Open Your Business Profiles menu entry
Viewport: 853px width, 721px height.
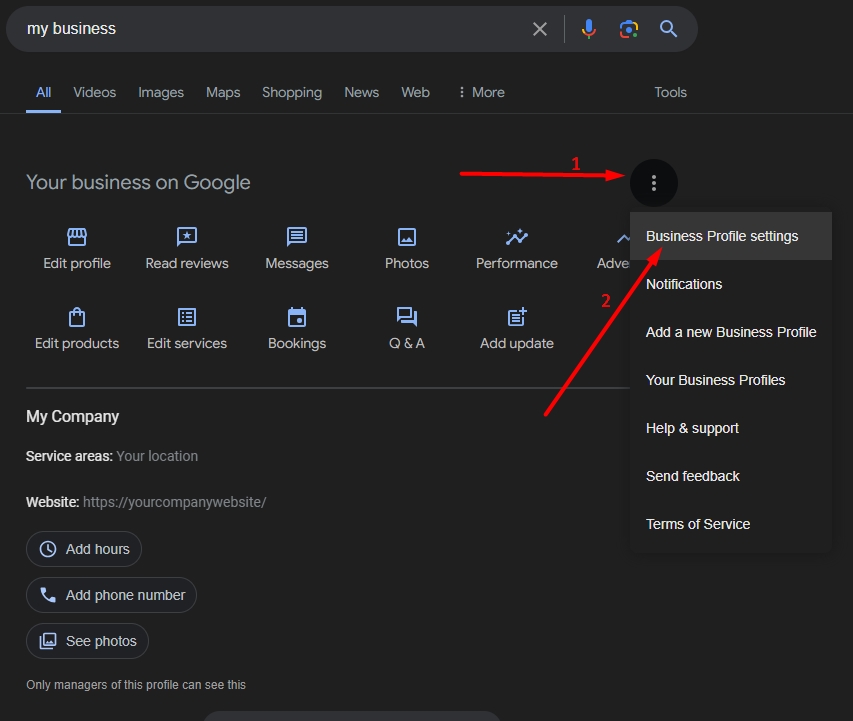731,380
